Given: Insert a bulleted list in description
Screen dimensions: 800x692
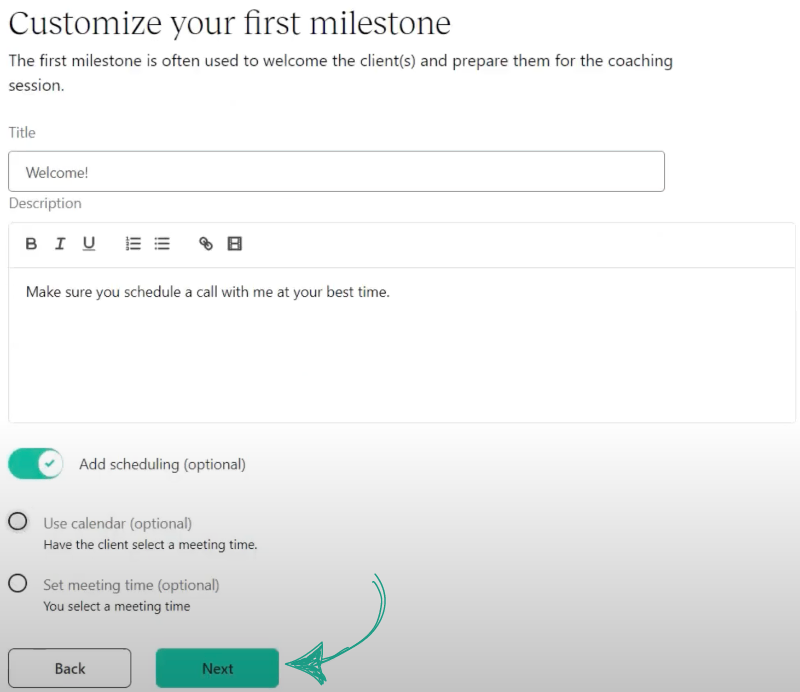Looking at the screenshot, I should click(x=162, y=244).
